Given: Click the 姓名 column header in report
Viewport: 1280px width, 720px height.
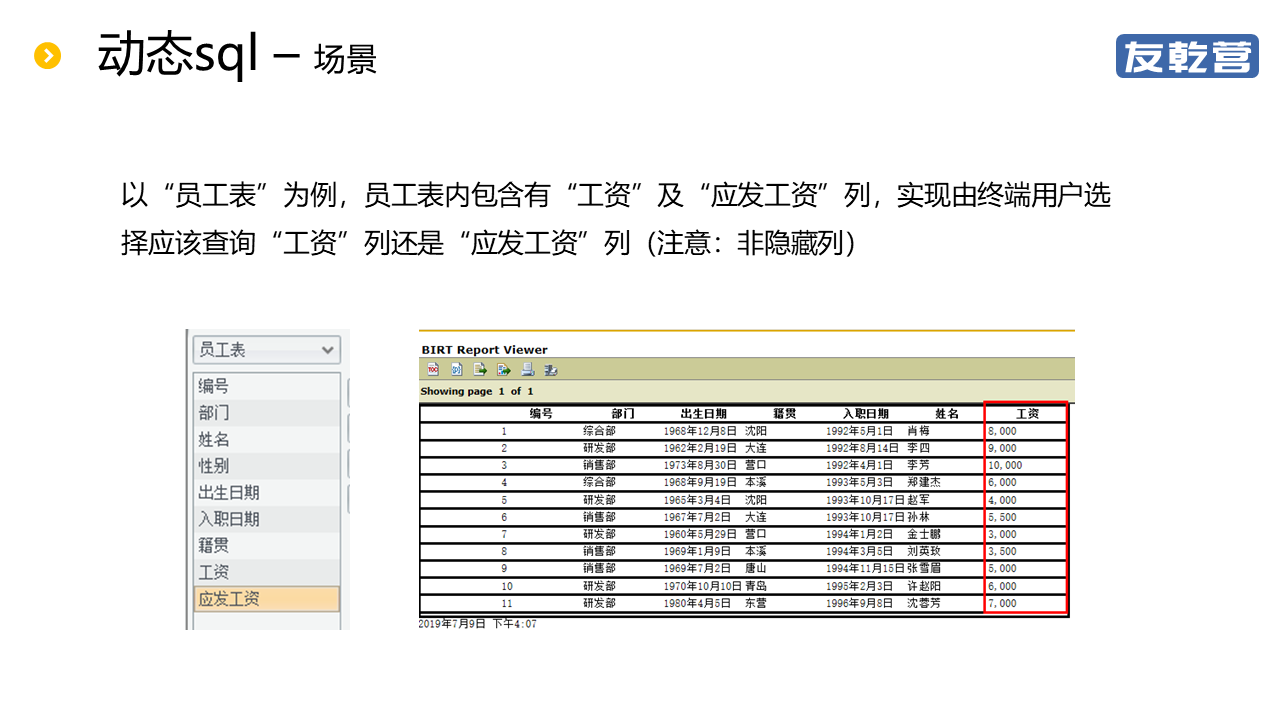Looking at the screenshot, I should pos(947,413).
